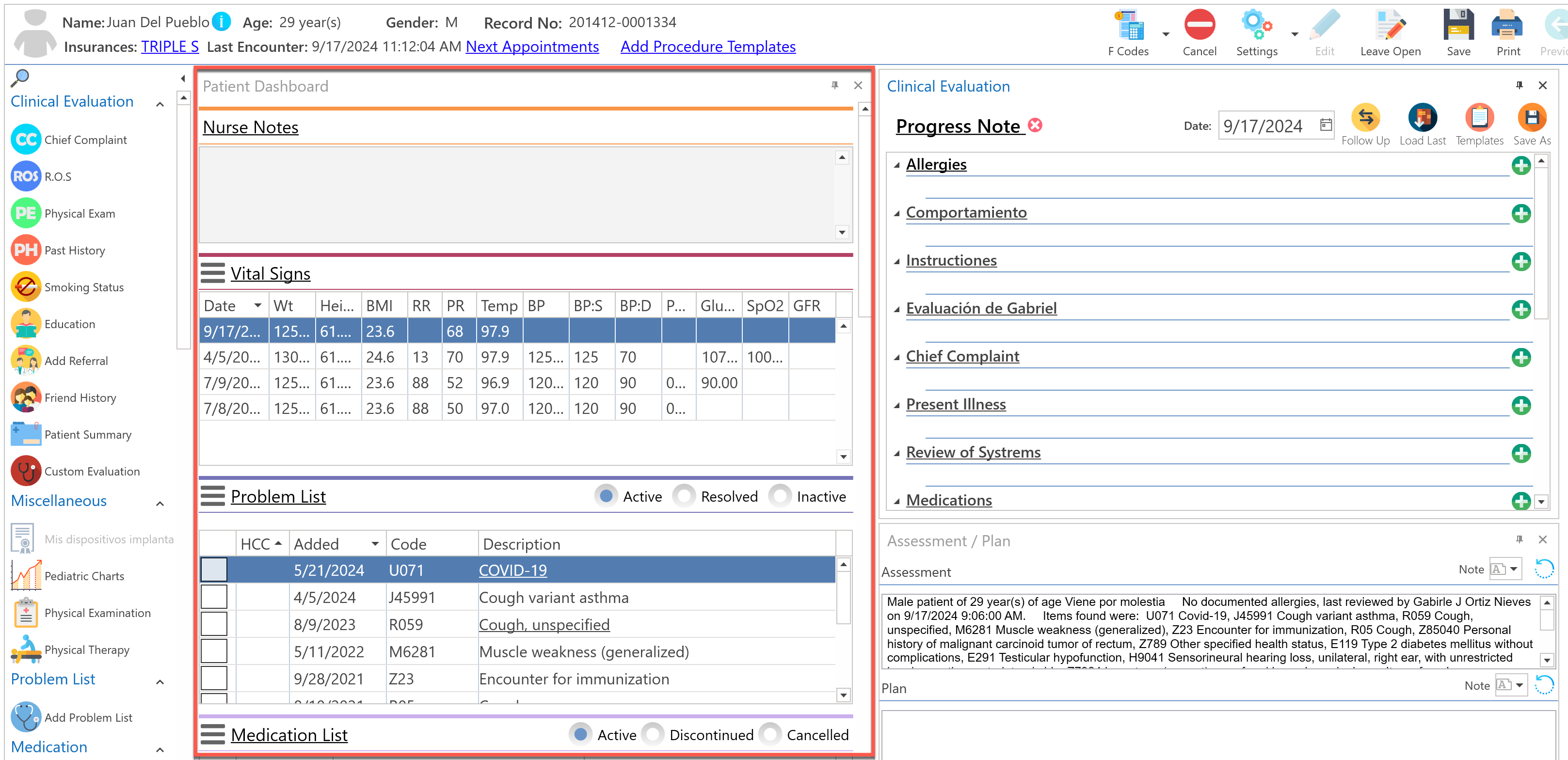Click the Next Appointments link
1568x760 pixels.
pos(532,47)
